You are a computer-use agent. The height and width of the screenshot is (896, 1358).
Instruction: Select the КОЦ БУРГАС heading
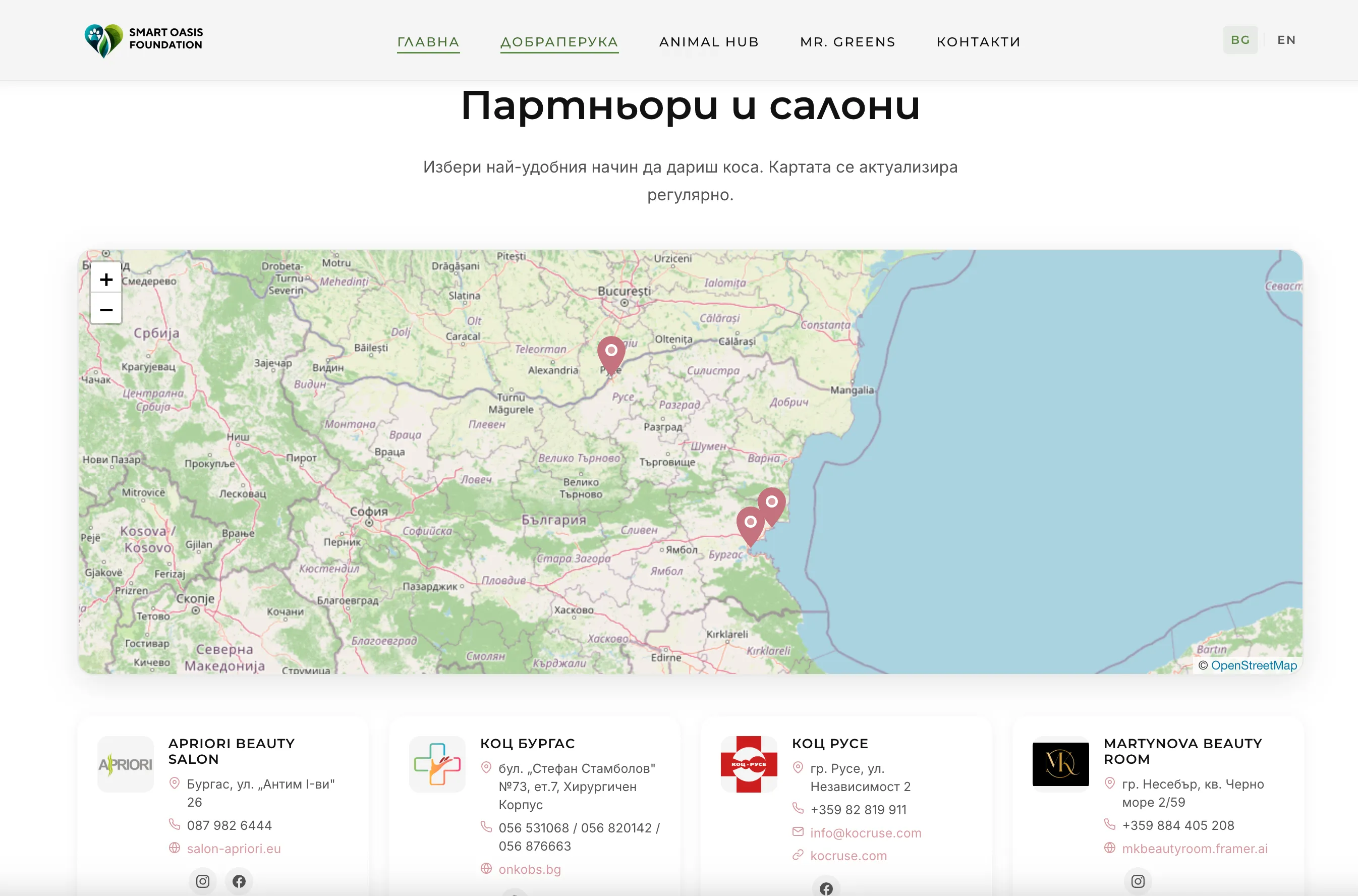[x=527, y=744]
